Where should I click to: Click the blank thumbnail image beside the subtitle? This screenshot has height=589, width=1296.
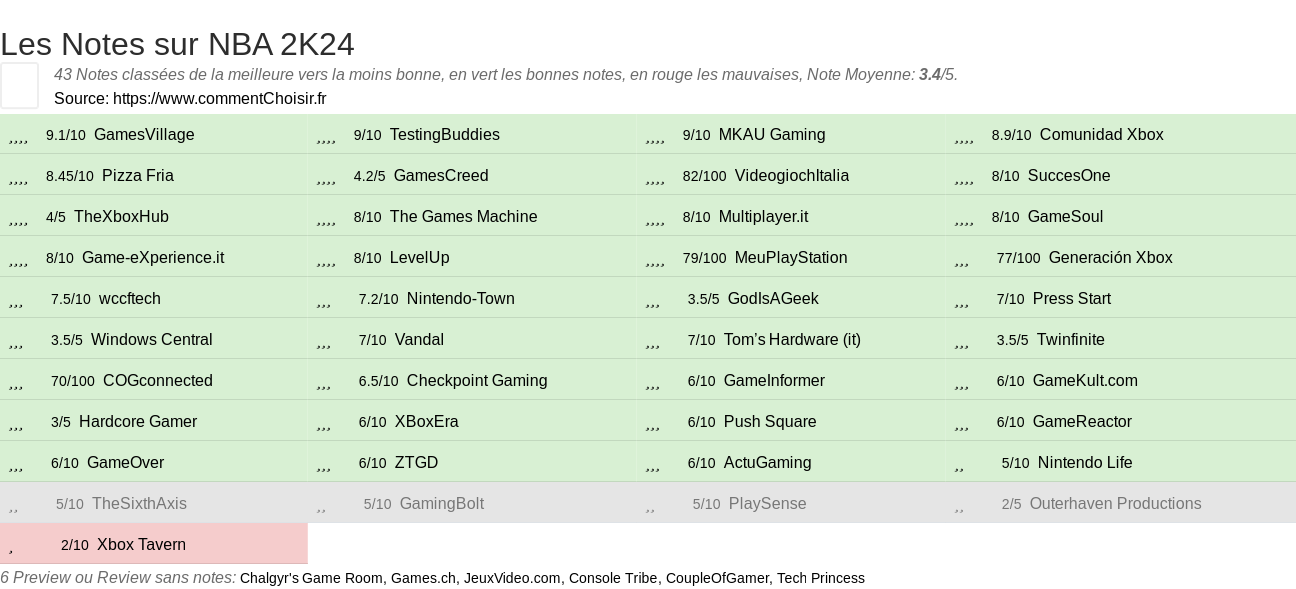19,85
